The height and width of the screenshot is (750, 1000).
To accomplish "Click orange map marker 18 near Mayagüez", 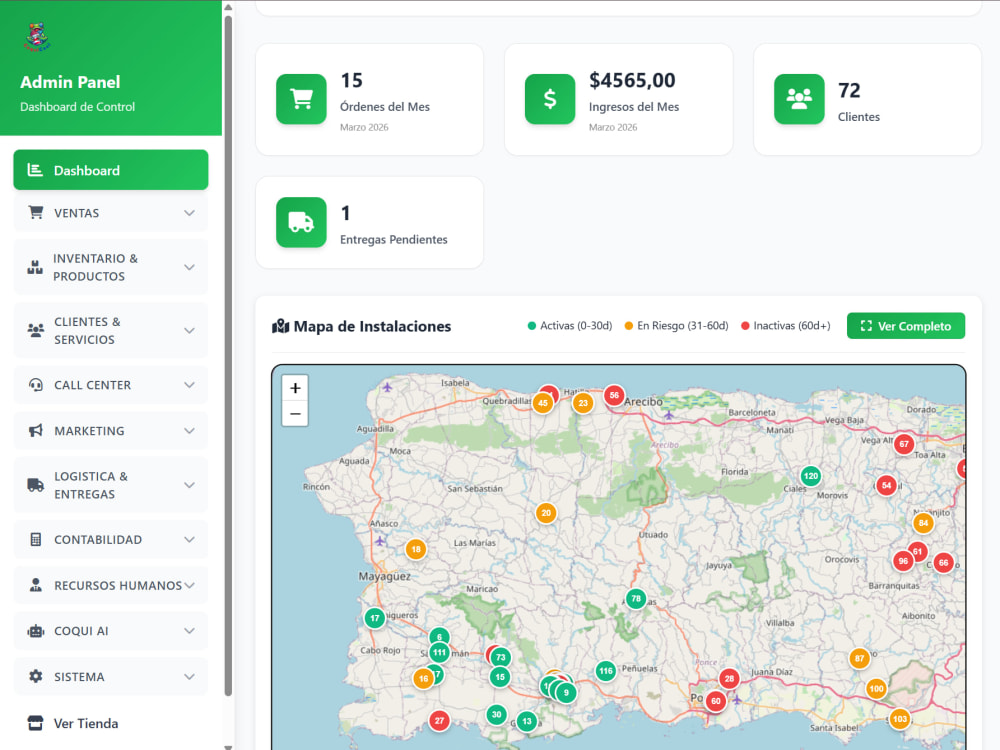I will 416,549.
